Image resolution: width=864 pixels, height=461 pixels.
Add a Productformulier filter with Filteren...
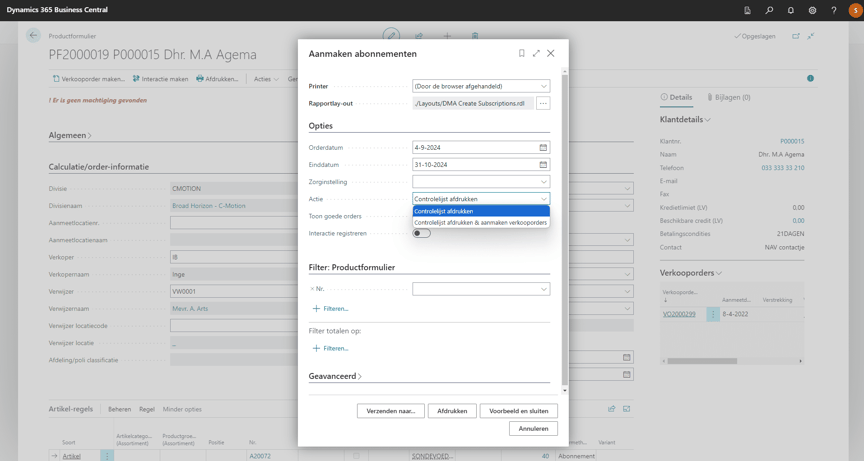pos(330,308)
